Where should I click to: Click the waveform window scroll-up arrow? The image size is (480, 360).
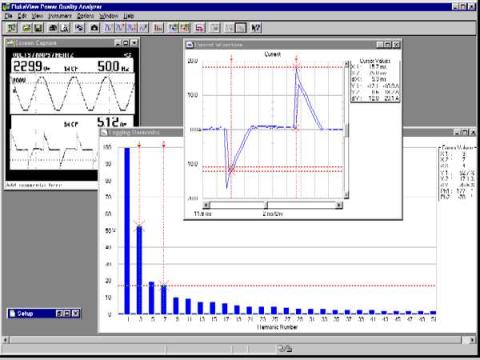[x=347, y=64]
